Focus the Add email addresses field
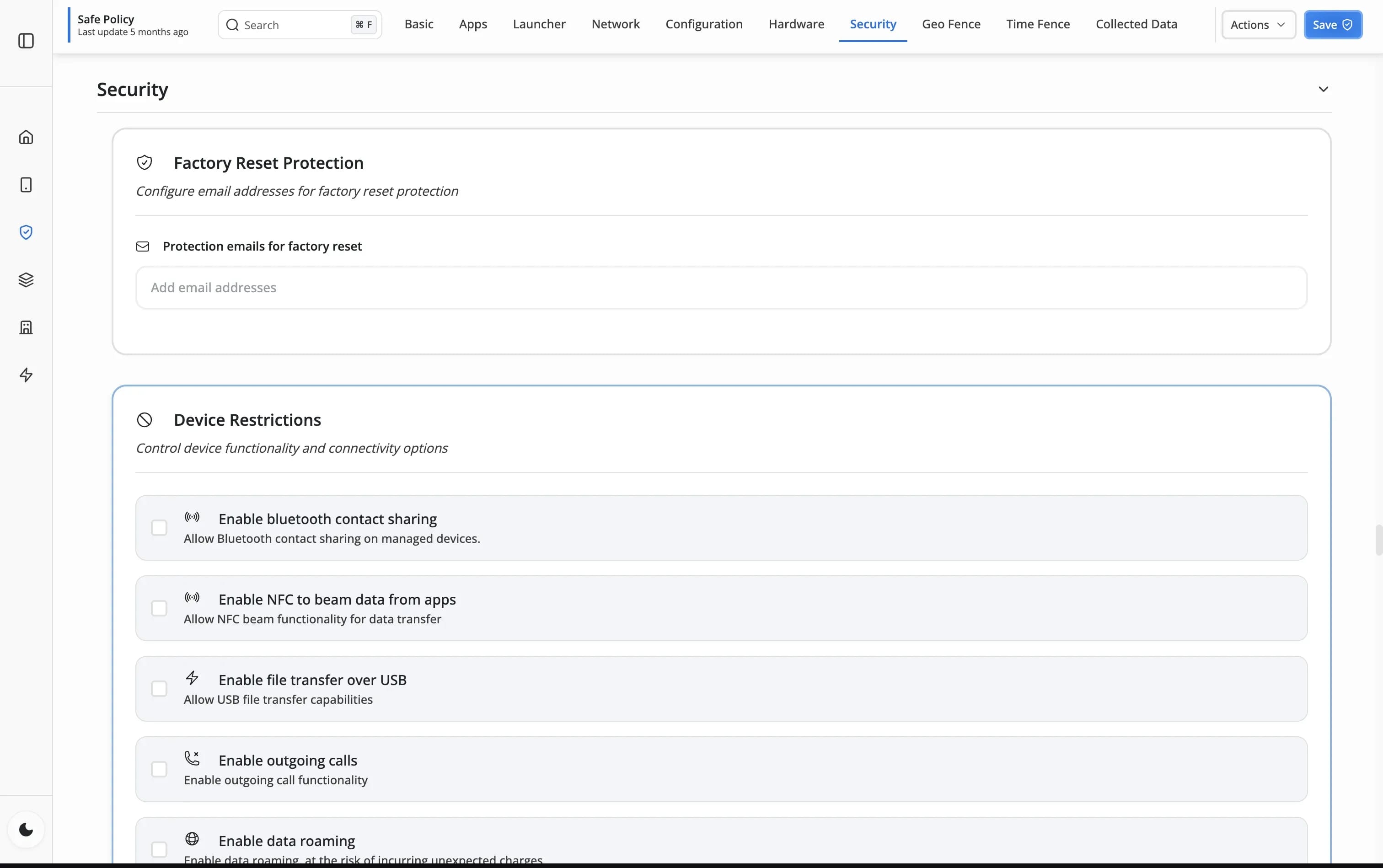This screenshot has width=1383, height=868. coord(720,288)
